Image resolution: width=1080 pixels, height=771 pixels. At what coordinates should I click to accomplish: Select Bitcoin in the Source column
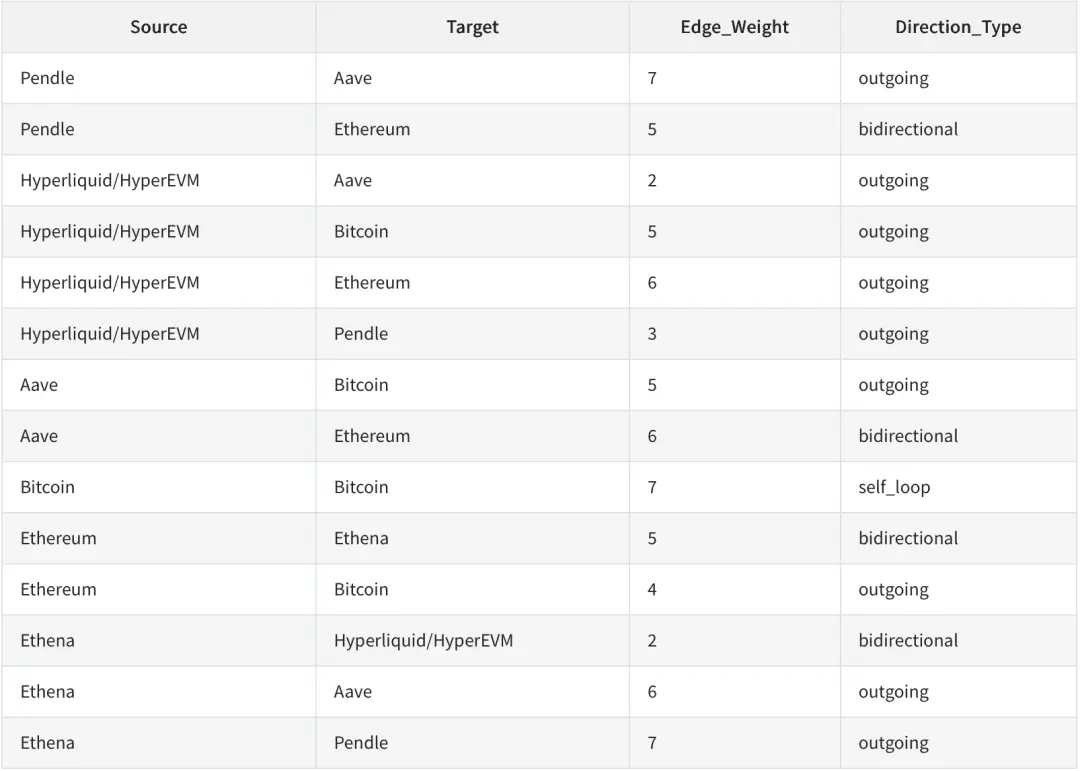click(x=47, y=487)
